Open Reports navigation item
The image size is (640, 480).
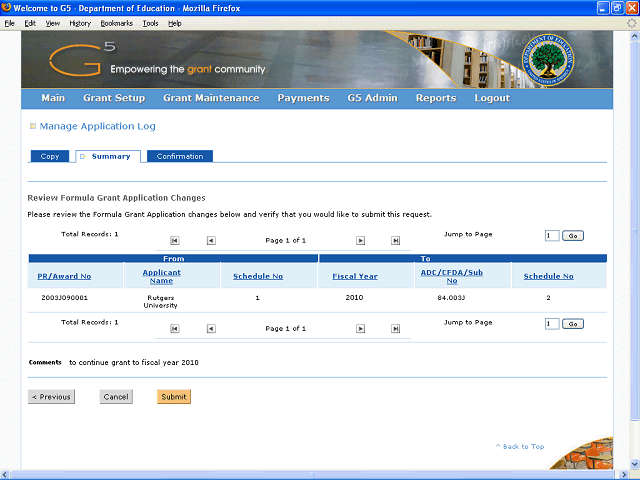436,98
